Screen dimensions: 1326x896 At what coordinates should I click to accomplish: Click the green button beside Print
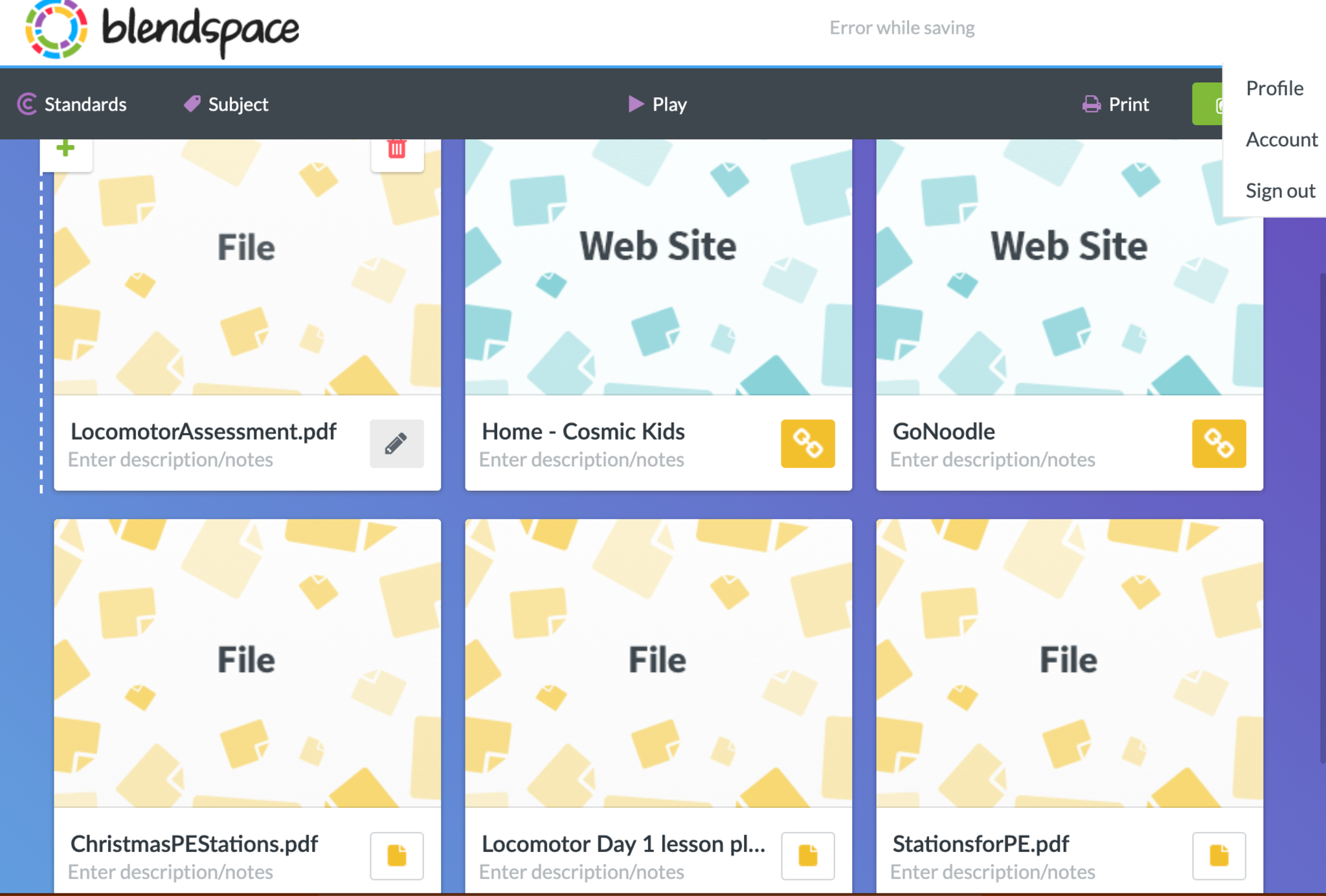click(1208, 104)
